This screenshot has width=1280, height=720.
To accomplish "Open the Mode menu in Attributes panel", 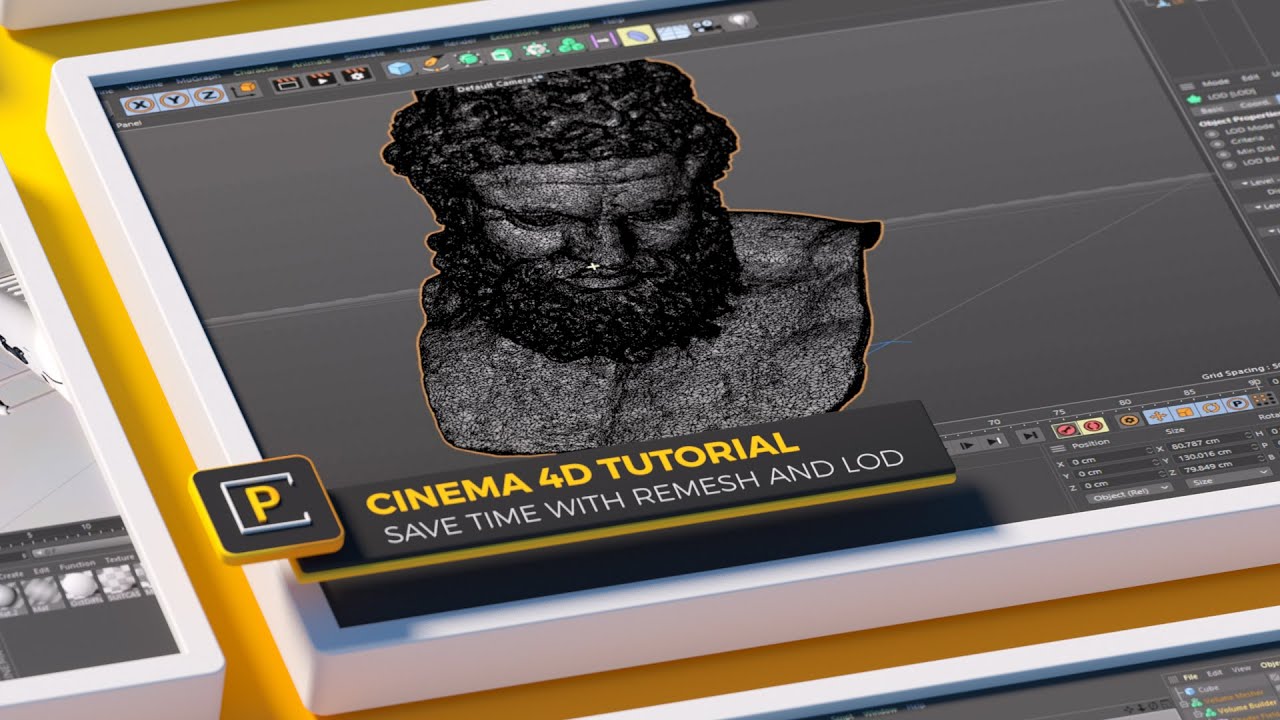I will point(1215,82).
